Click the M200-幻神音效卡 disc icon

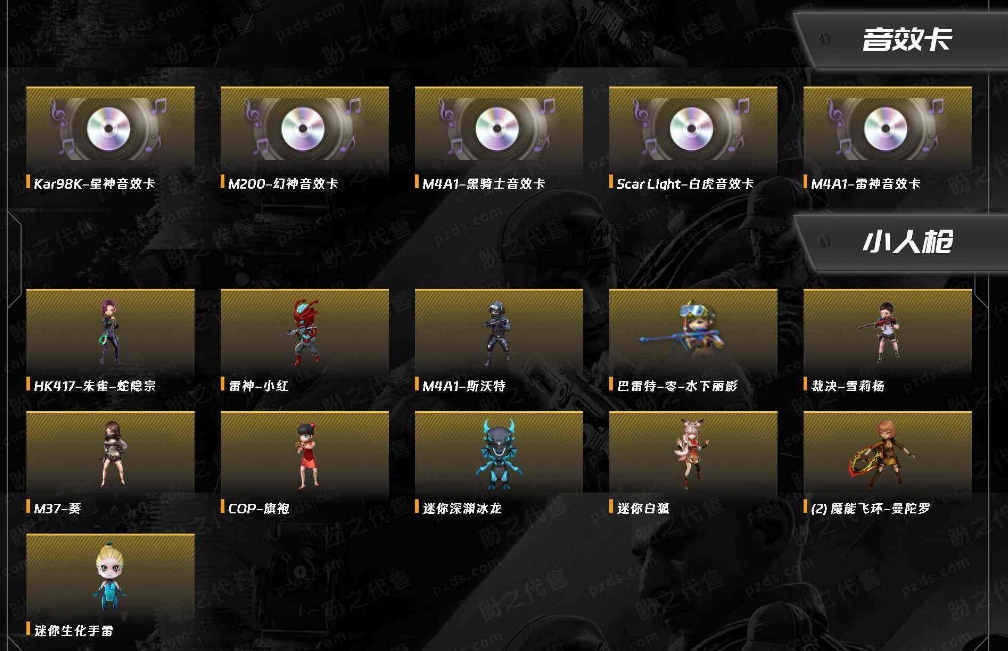(x=305, y=129)
